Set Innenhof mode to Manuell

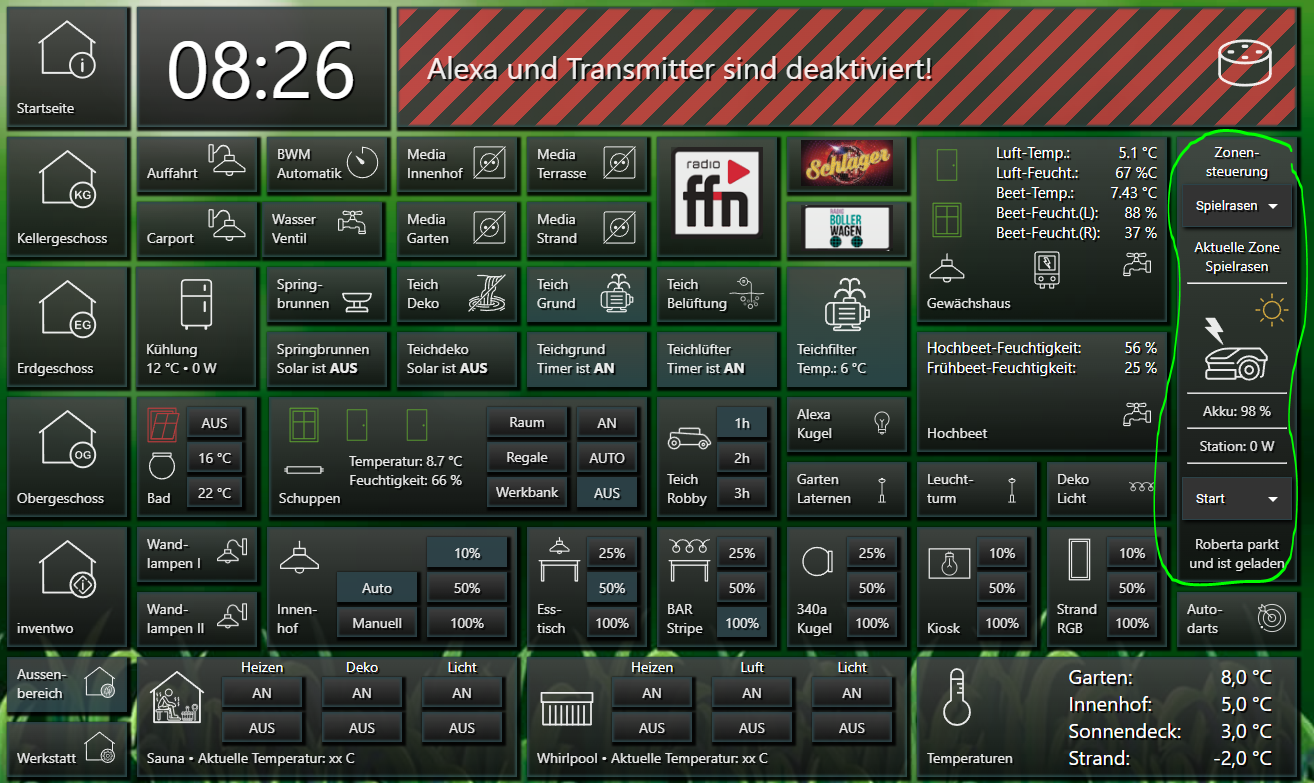click(x=377, y=623)
